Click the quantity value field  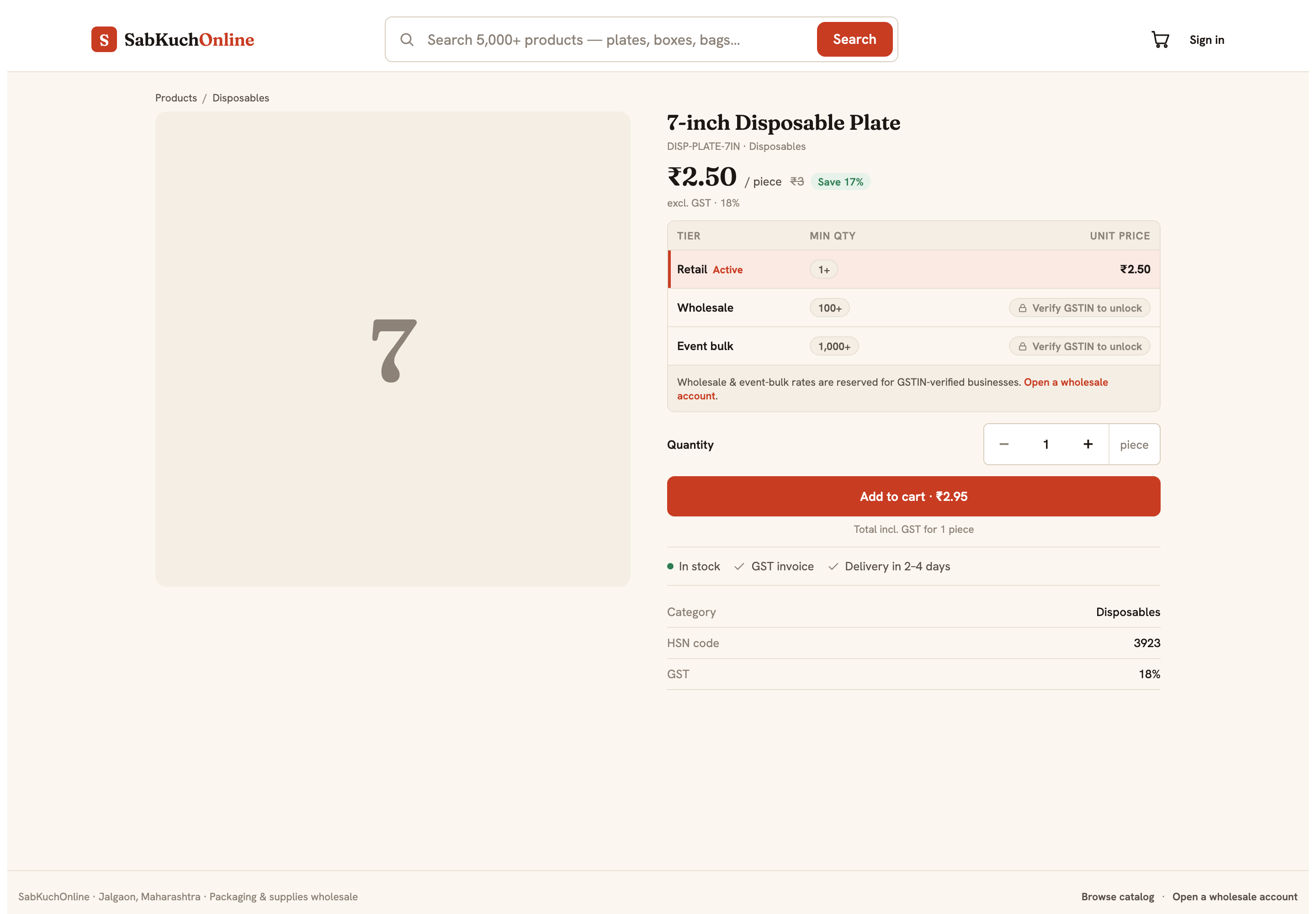(x=1045, y=444)
